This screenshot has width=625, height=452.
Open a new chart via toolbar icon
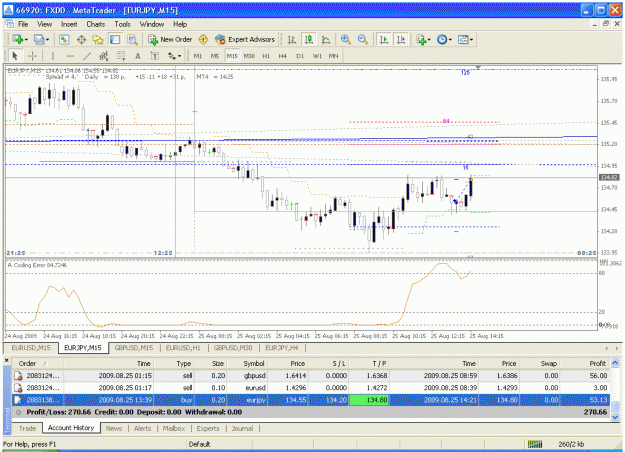[17, 39]
